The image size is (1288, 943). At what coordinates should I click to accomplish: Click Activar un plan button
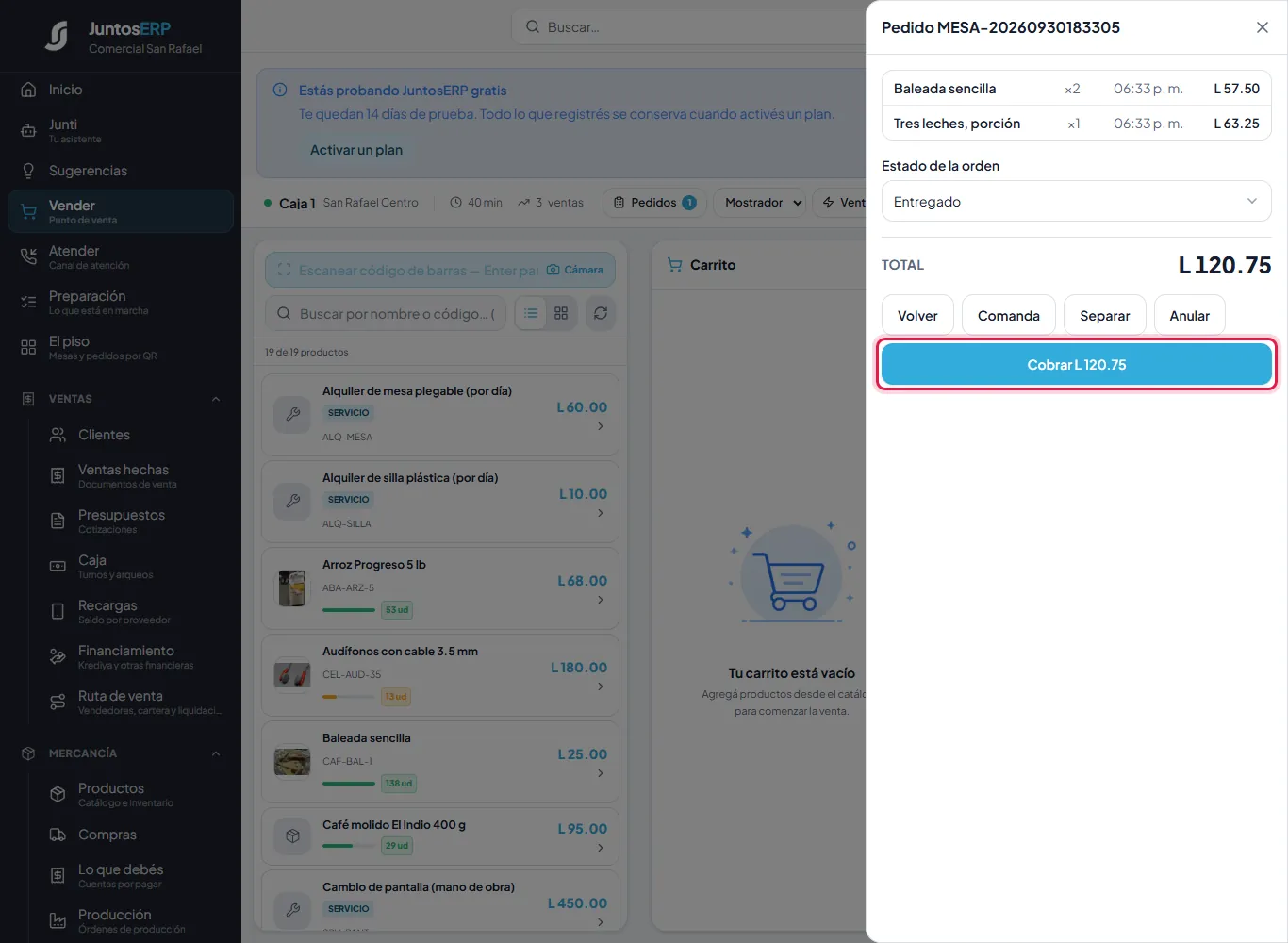coord(356,150)
